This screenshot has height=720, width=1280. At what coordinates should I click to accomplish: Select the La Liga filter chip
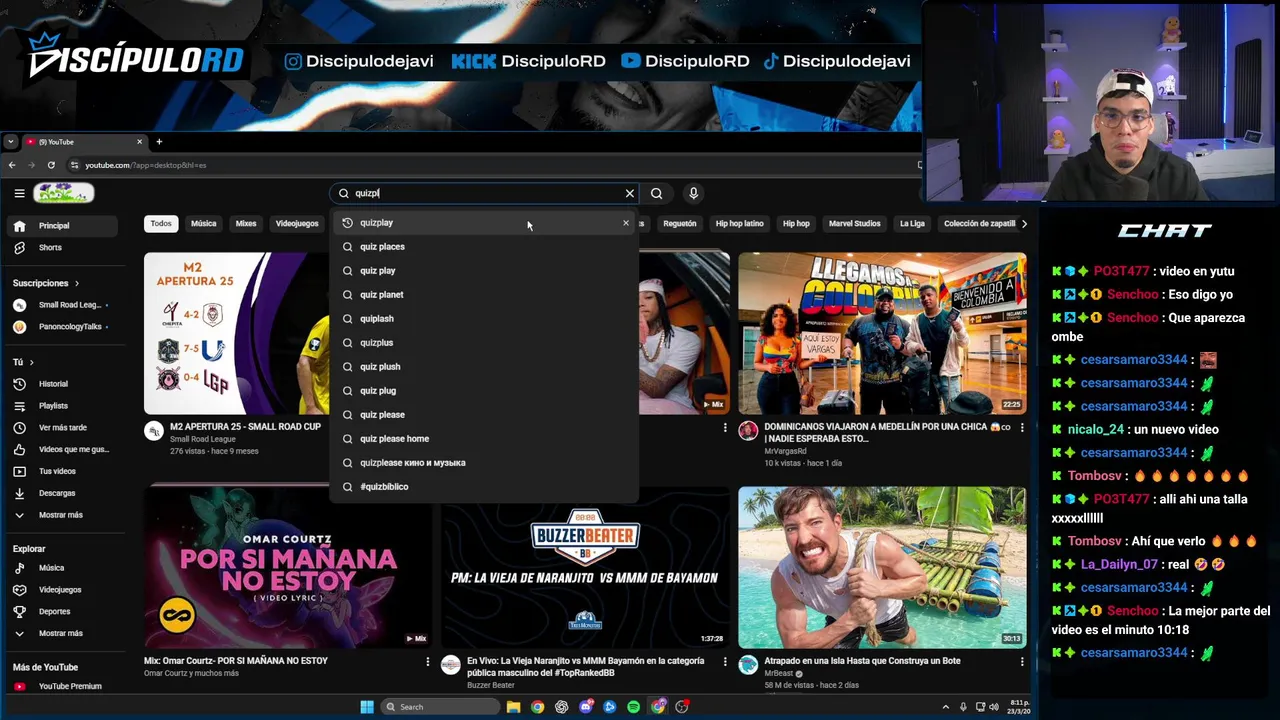click(x=912, y=224)
